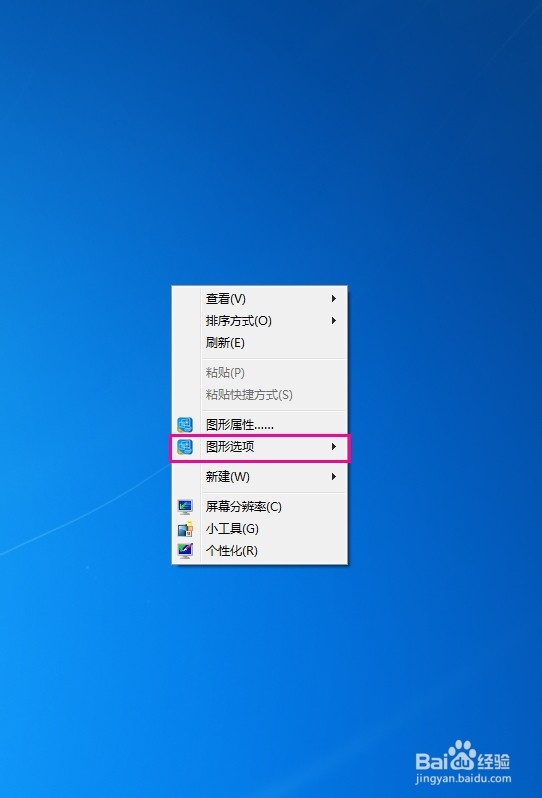This screenshot has width=542, height=798.
Task: Expand the submenu arrow of 查看(V)
Action: [334, 299]
